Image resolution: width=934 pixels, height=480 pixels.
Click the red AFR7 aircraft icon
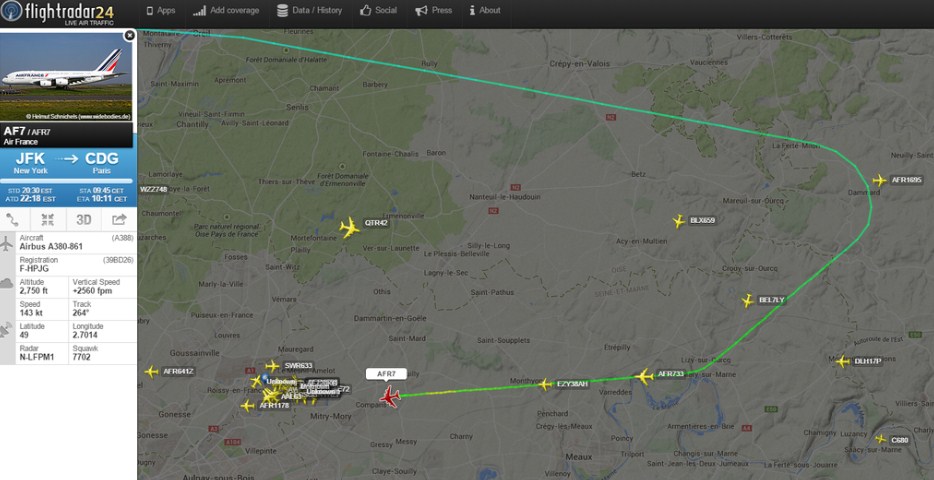coord(390,397)
